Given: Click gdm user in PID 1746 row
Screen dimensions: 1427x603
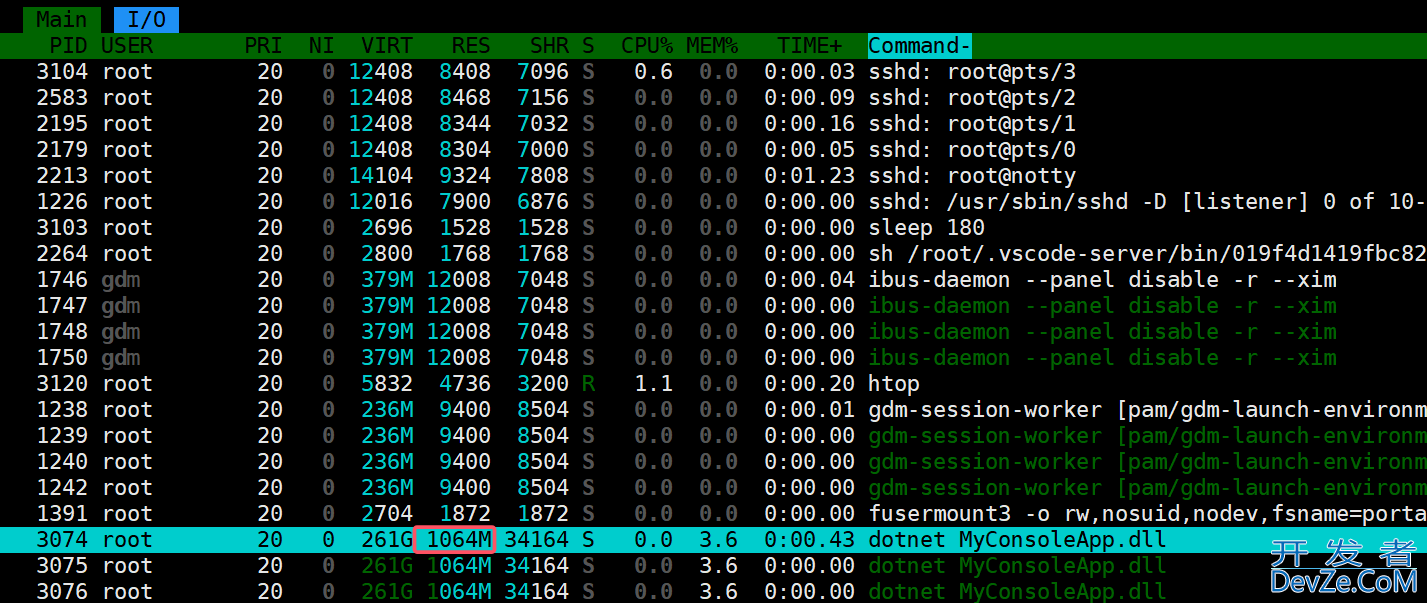Looking at the screenshot, I should pyautogui.click(x=120, y=280).
